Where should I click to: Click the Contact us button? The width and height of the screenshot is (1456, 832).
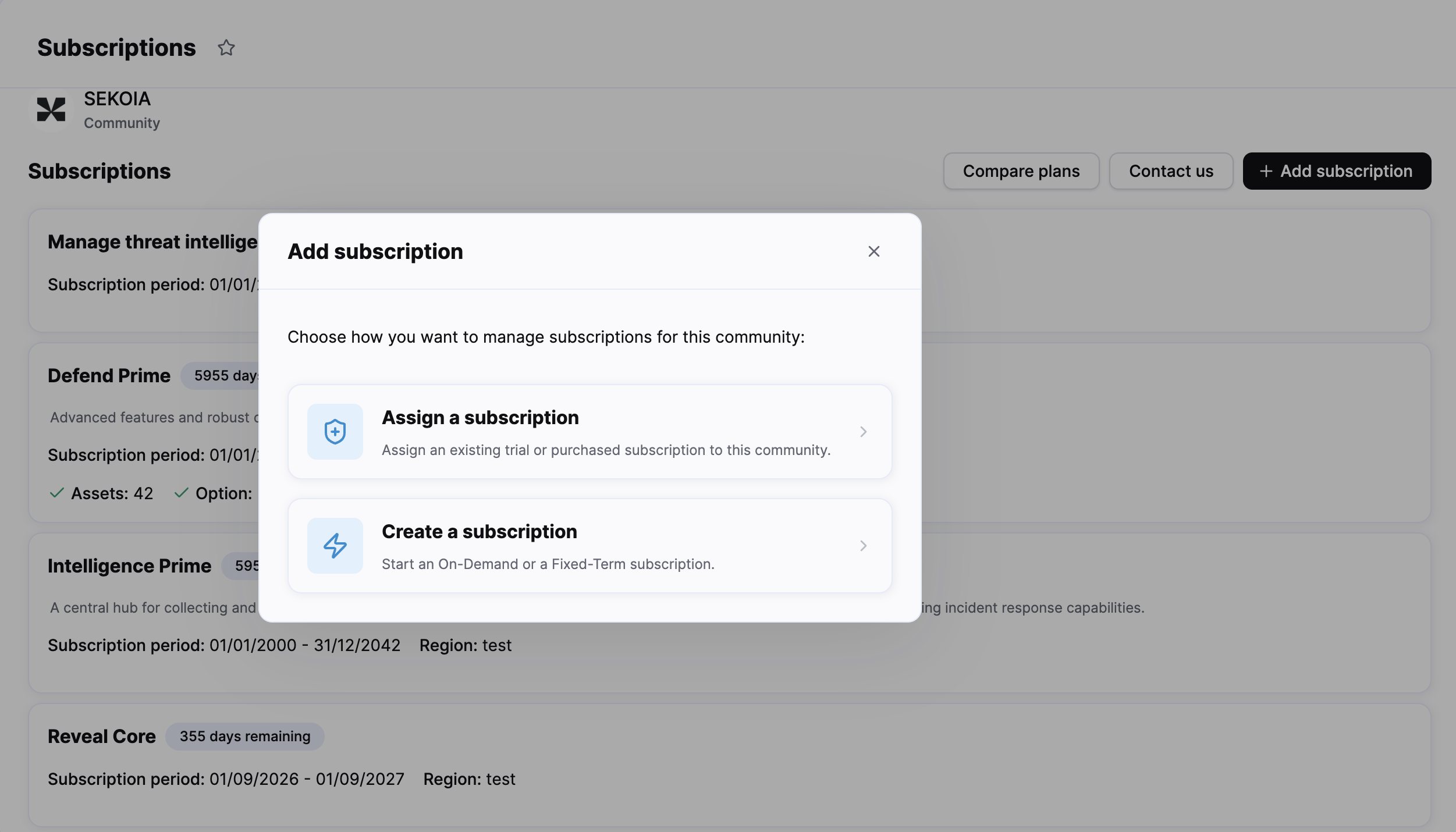coord(1171,171)
